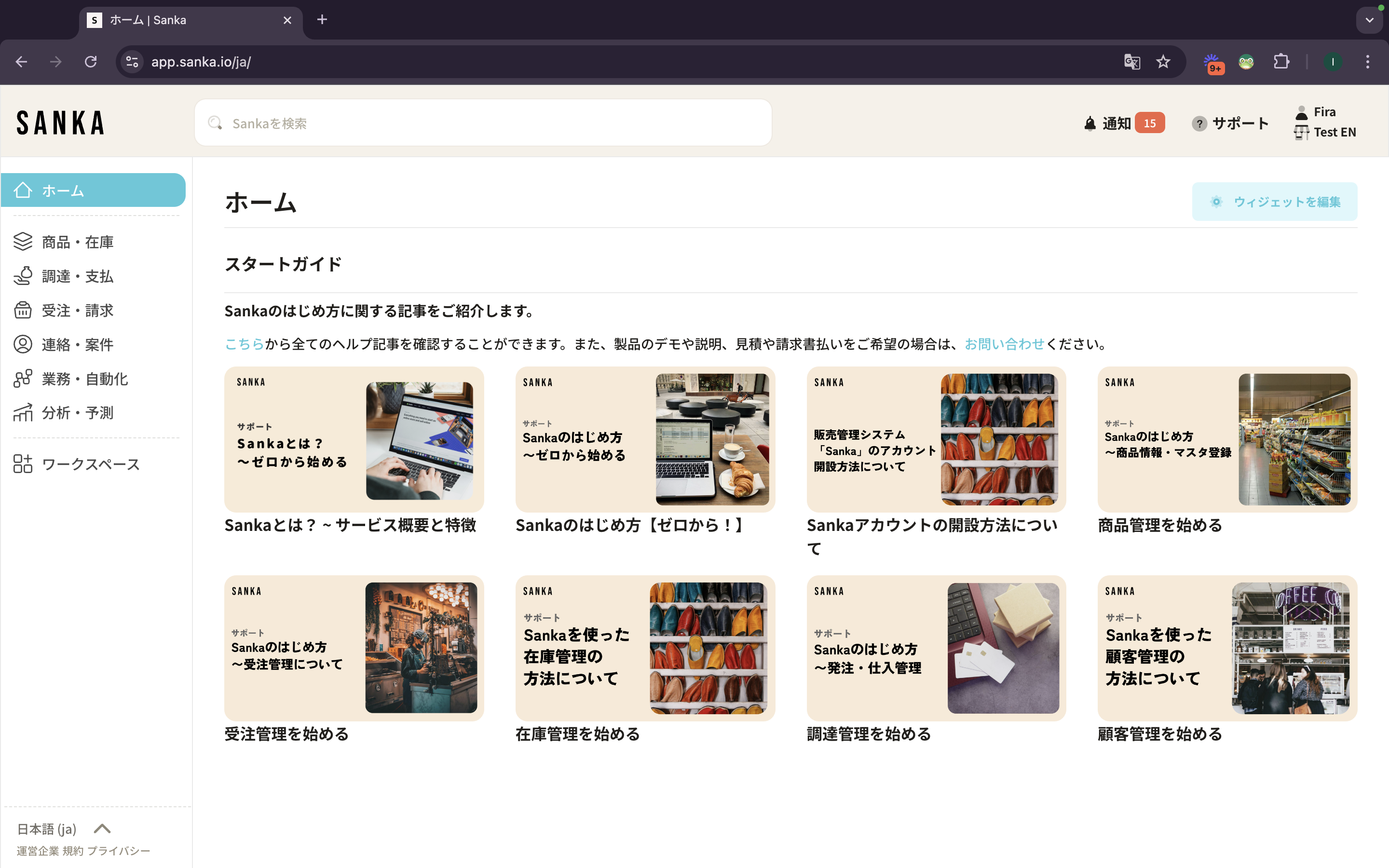Viewport: 1389px width, 868px height.
Task: Click the Google Translate icon in address bar
Action: 1132,62
